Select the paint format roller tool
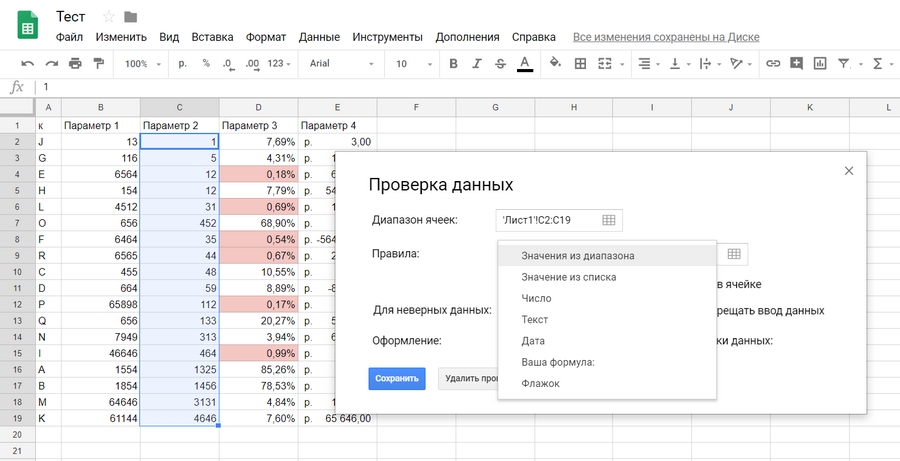 (x=98, y=64)
